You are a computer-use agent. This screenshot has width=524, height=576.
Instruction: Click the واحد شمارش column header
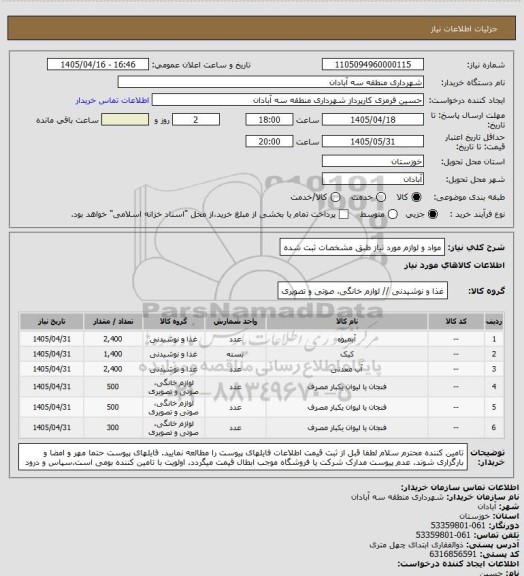tap(235, 321)
